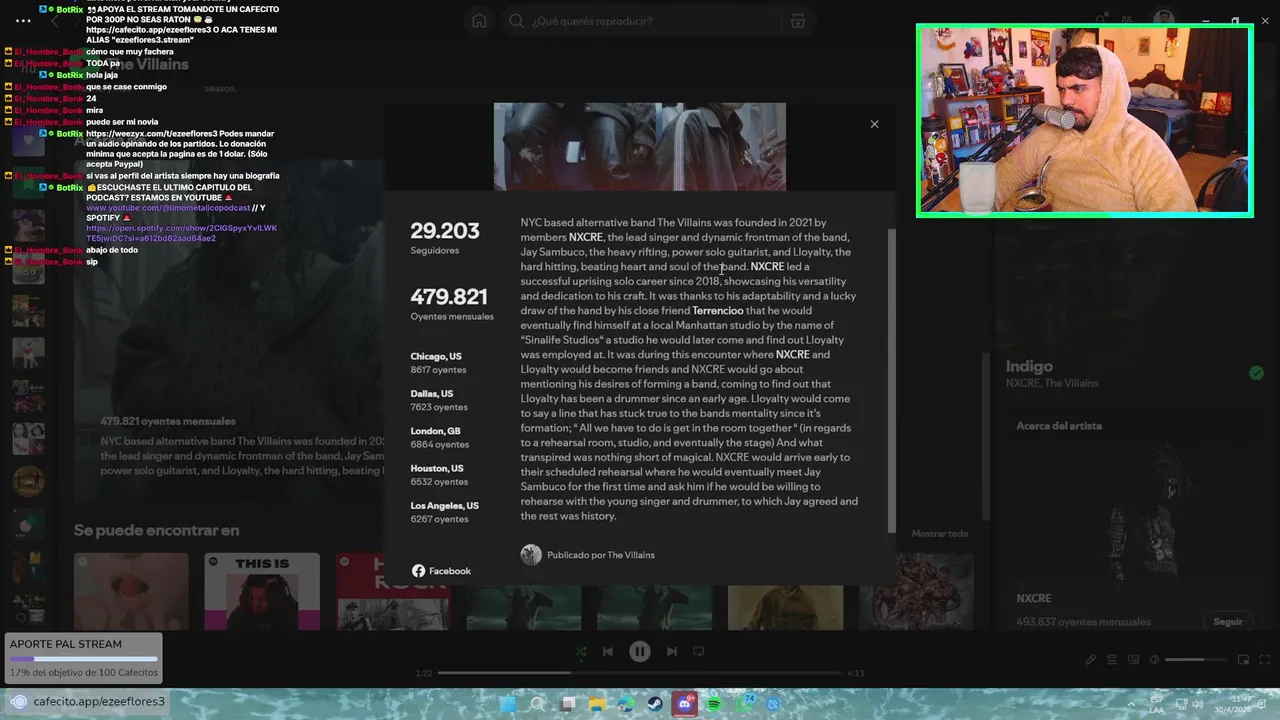The height and width of the screenshot is (720, 1280).
Task: Open the Windows Task View
Action: click(568, 705)
